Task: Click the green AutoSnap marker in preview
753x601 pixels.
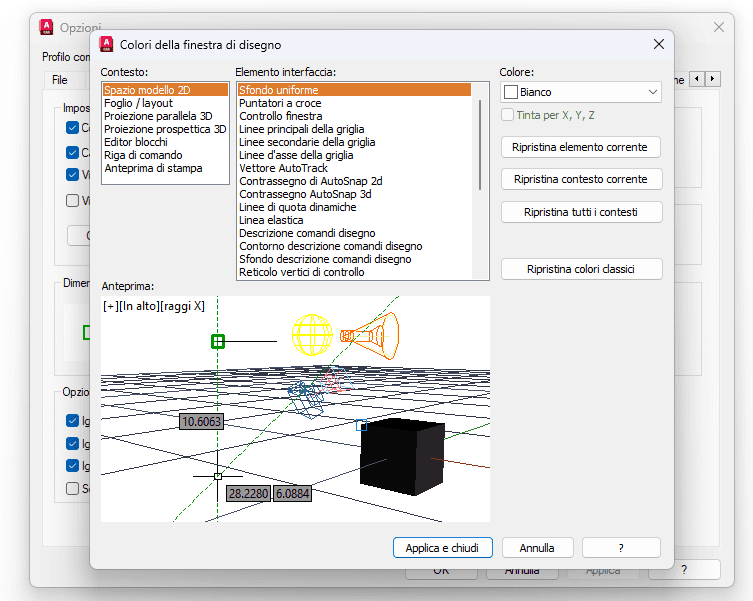Action: (x=218, y=342)
